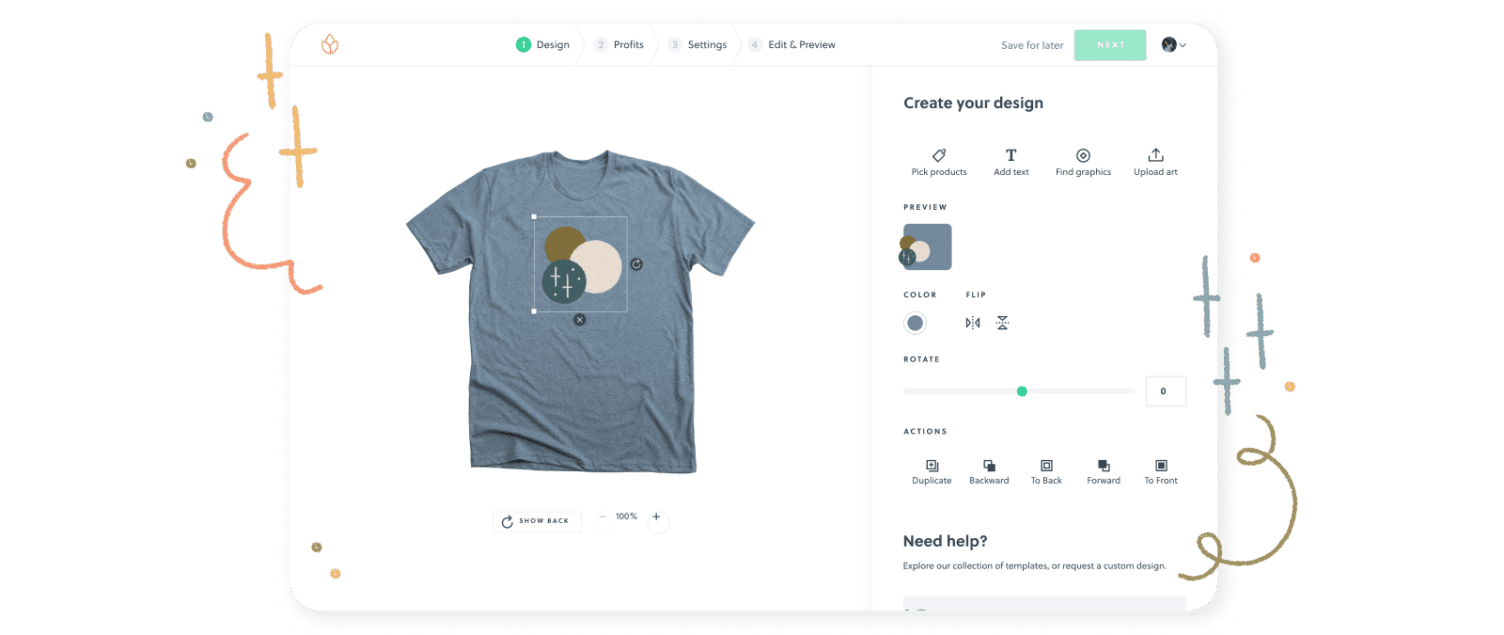Click Save for later link

coord(1032,46)
